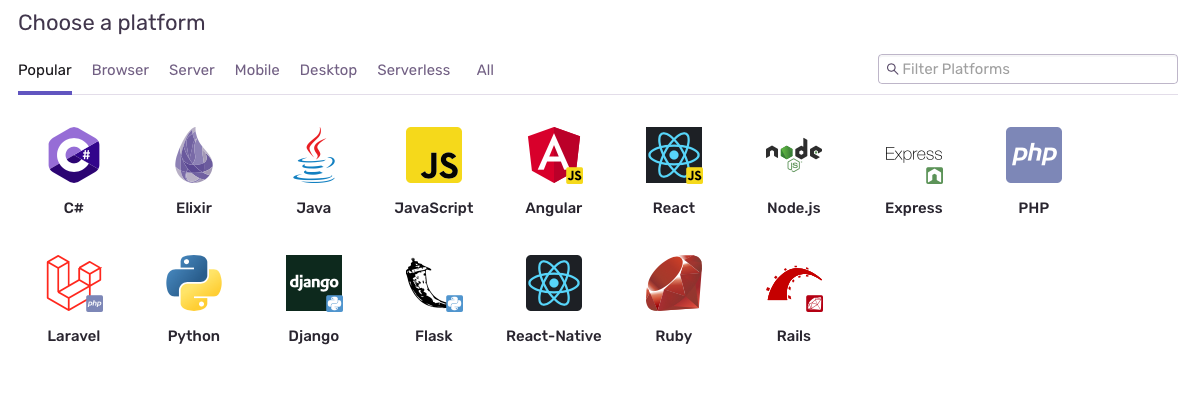1195x400 pixels.
Task: Select the JavaScript platform icon
Action: coord(434,155)
